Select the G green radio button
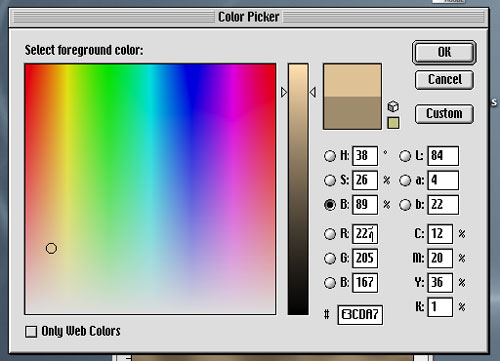This screenshot has height=361, width=500. click(330, 258)
